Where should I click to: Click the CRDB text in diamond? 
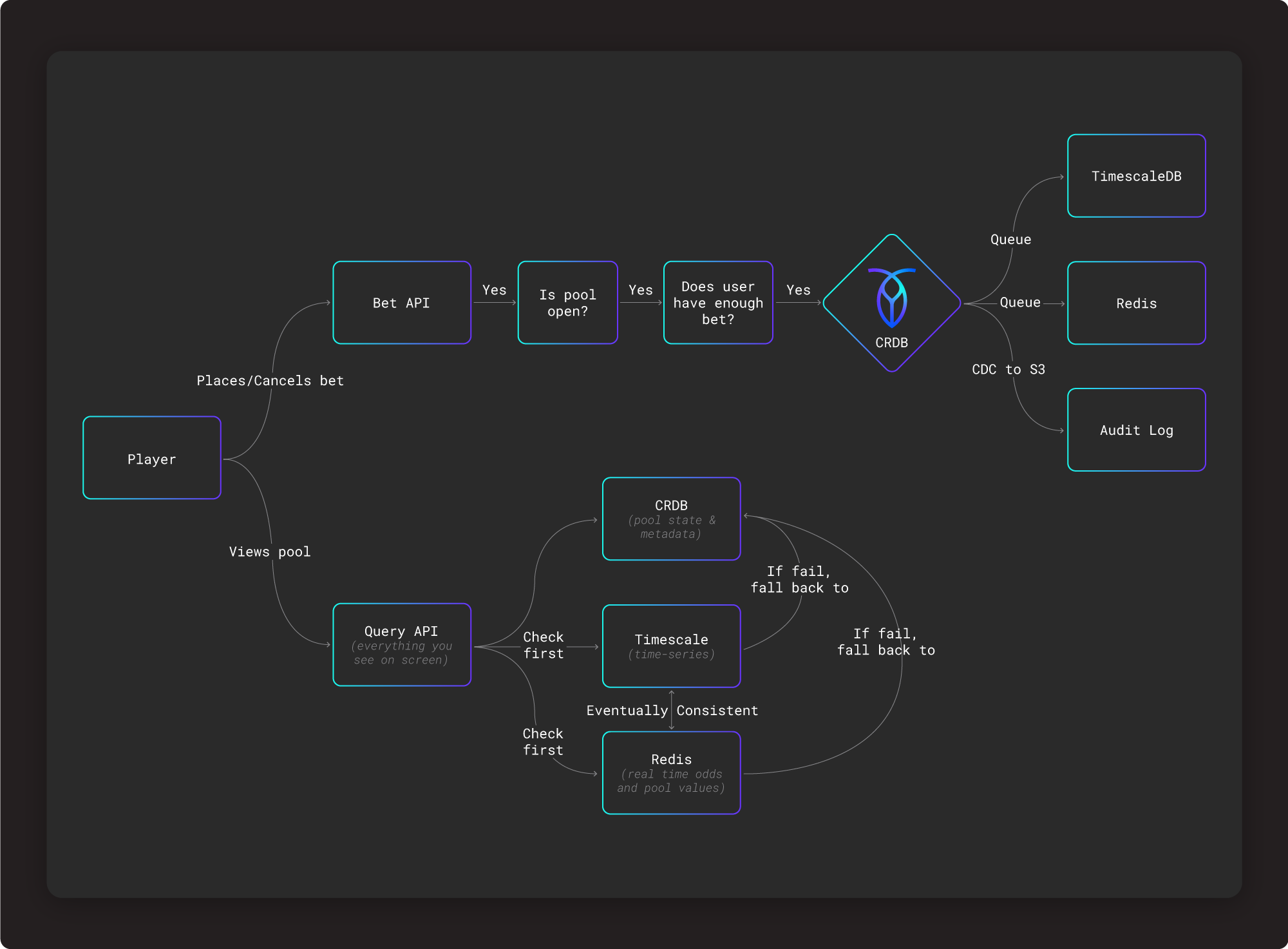click(891, 343)
